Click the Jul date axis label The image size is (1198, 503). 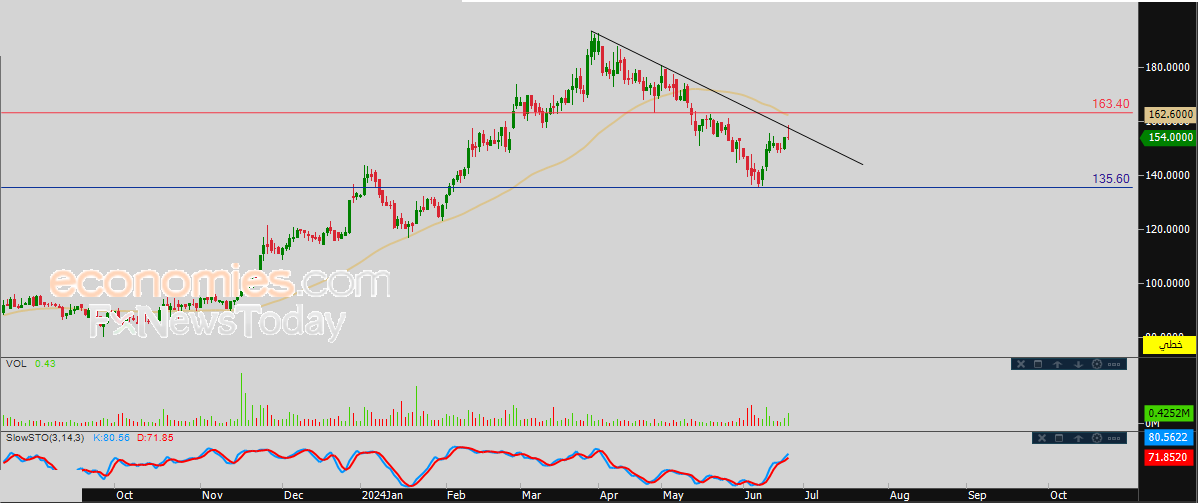810,495
